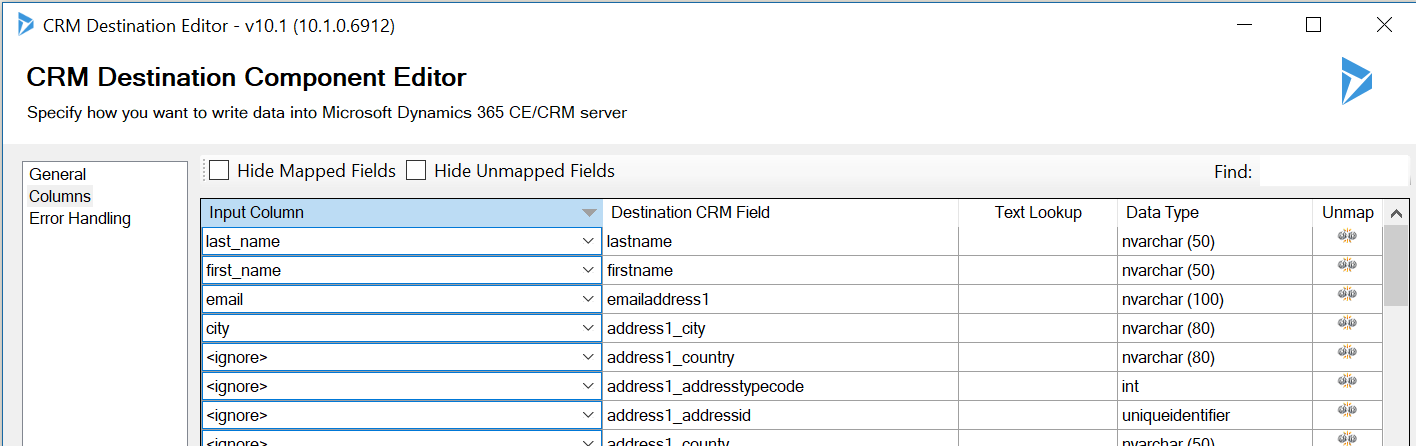Viewport: 1416px width, 446px height.
Task: Unmap the address1_city field row icon
Action: [x=1346, y=323]
